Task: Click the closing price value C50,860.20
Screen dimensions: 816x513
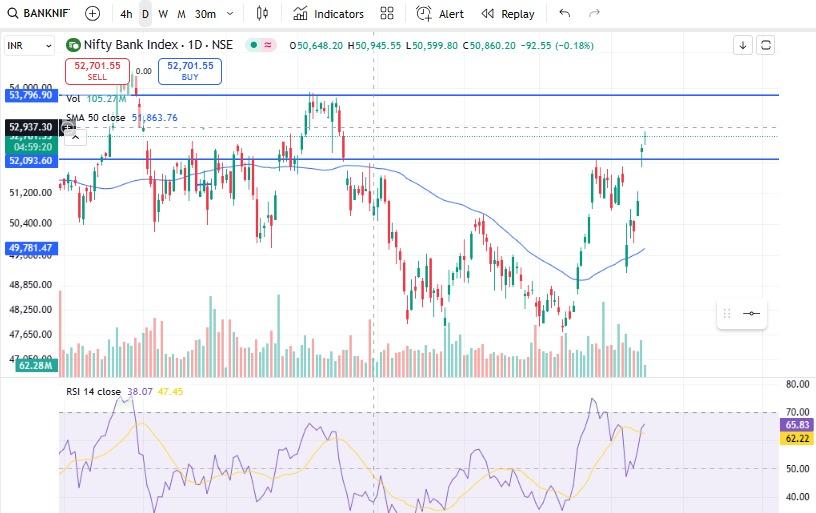Action: 489,46
